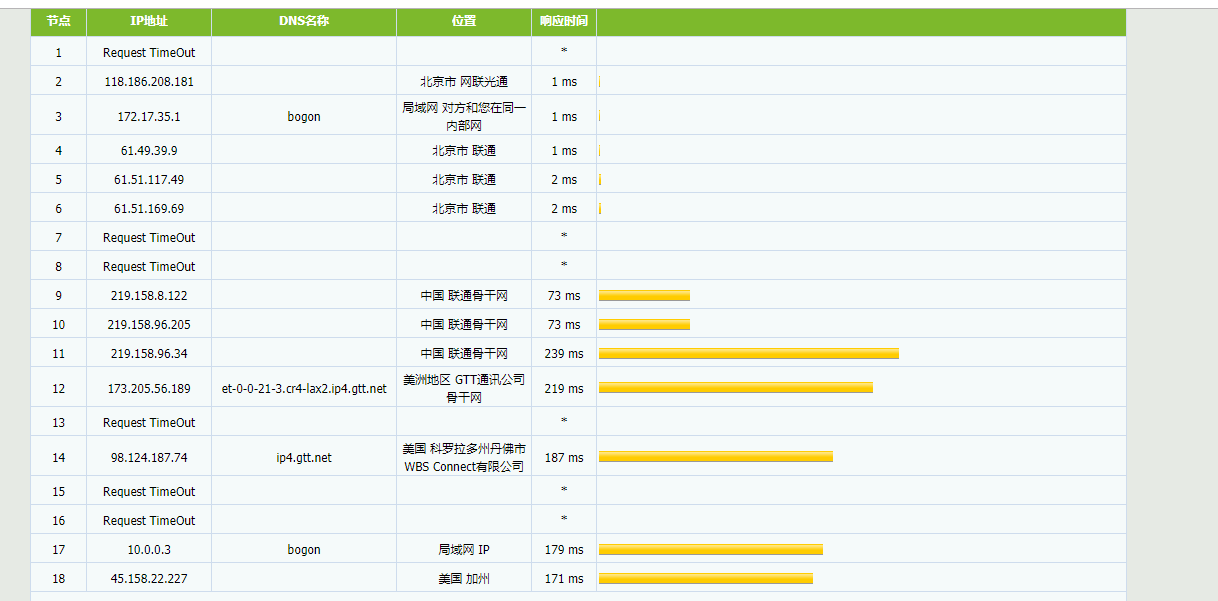Click the latency bar for row 12

(736, 388)
